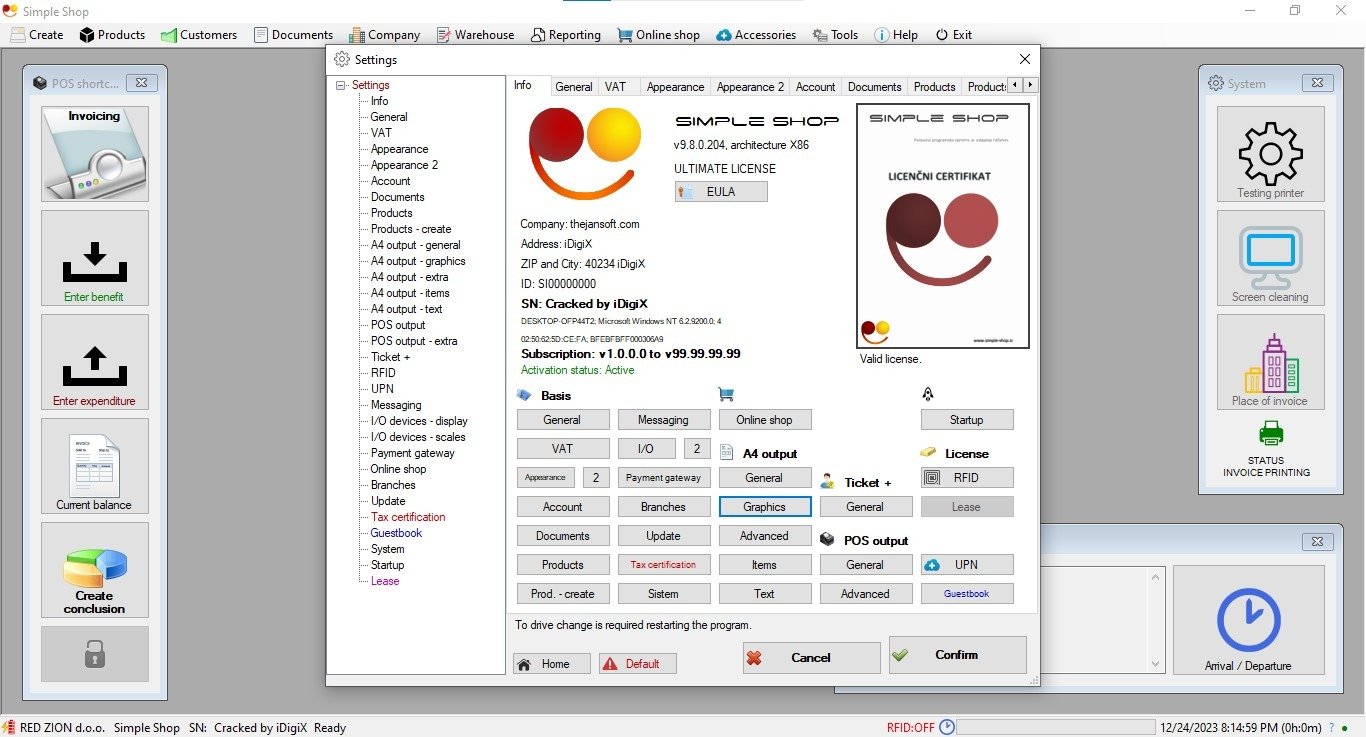The width and height of the screenshot is (1366, 737).
Task: Switch to the Documents tab
Action: tap(875, 87)
